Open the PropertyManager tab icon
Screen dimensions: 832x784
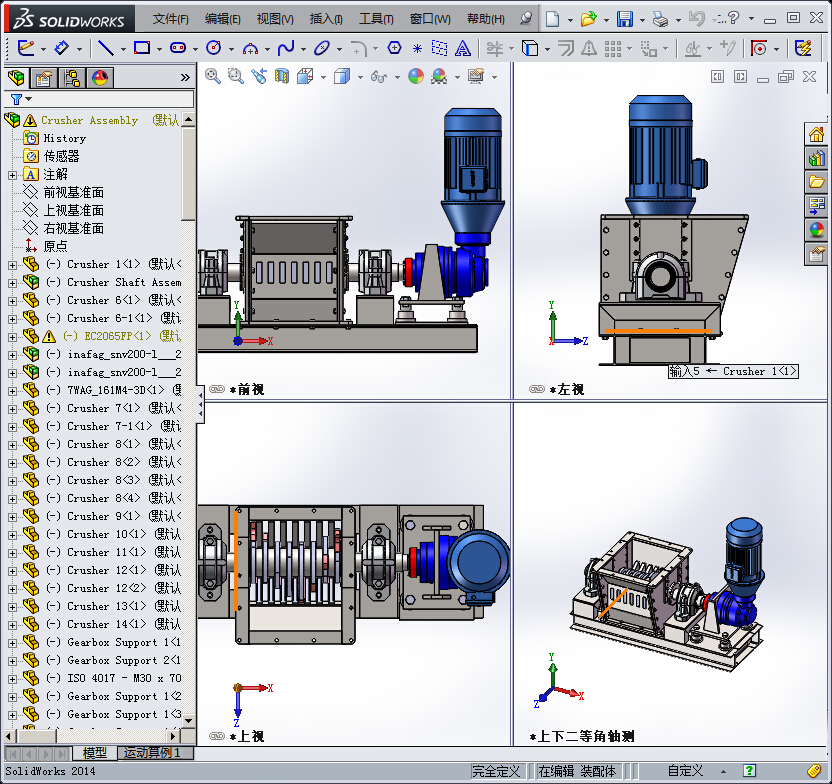44,78
